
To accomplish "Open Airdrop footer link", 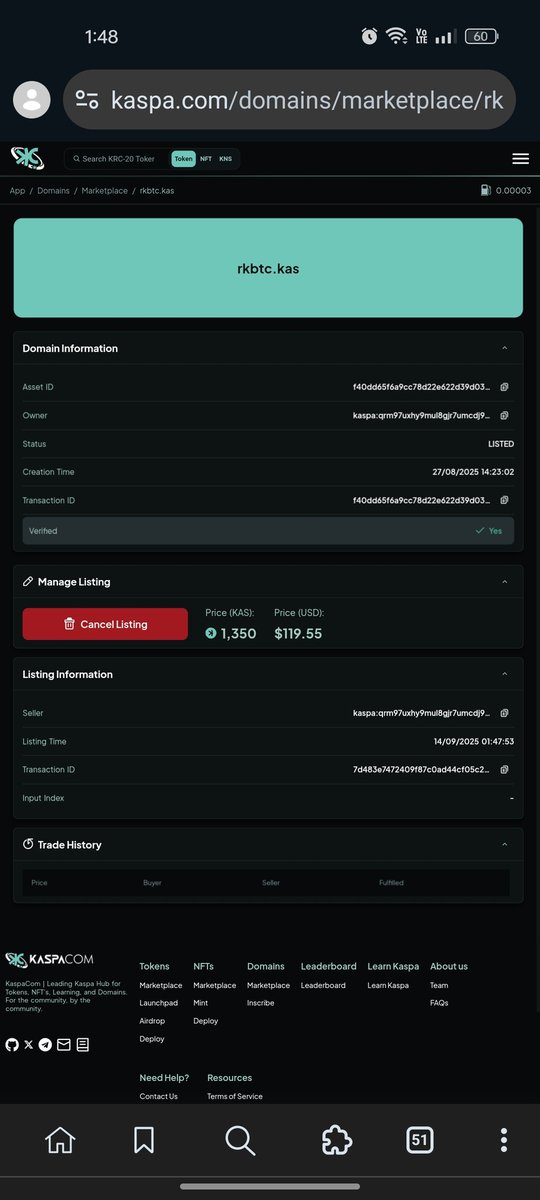I will 152,1021.
